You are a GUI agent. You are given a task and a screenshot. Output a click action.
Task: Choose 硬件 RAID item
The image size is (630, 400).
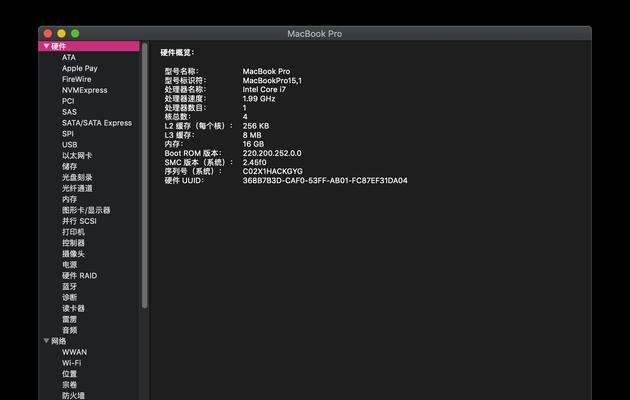coord(80,276)
